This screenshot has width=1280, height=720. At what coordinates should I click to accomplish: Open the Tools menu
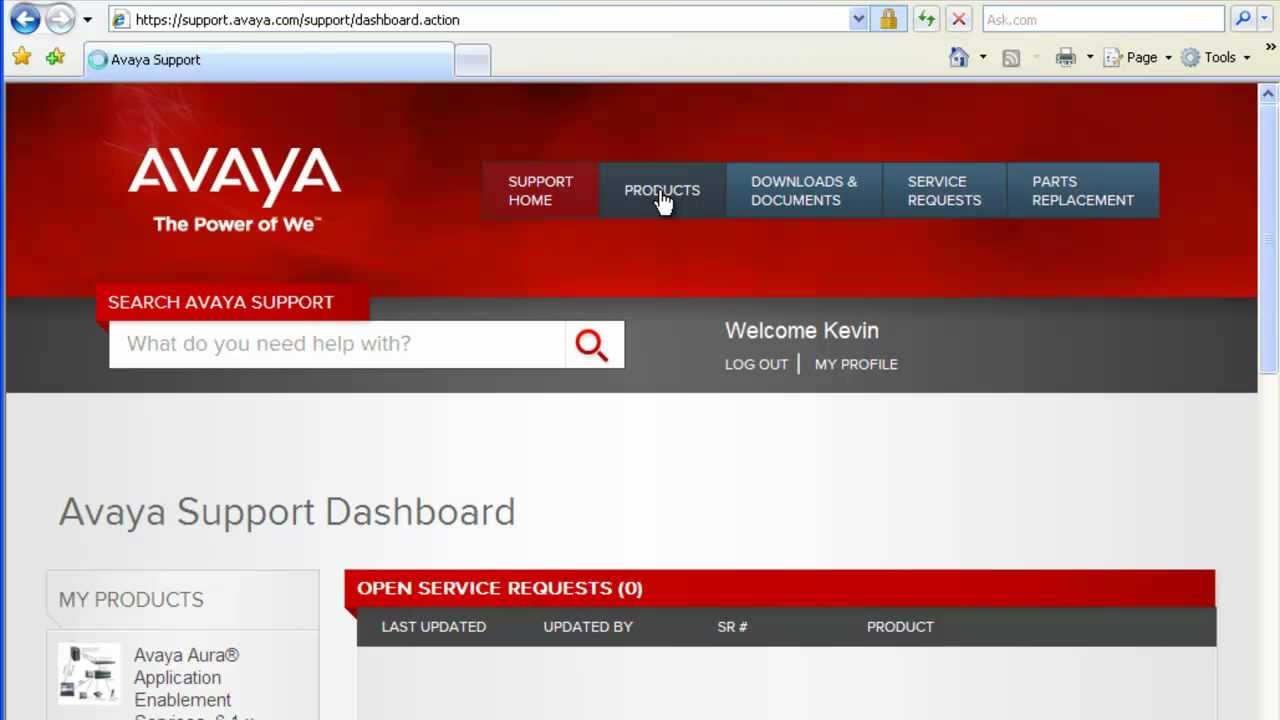click(x=1215, y=57)
